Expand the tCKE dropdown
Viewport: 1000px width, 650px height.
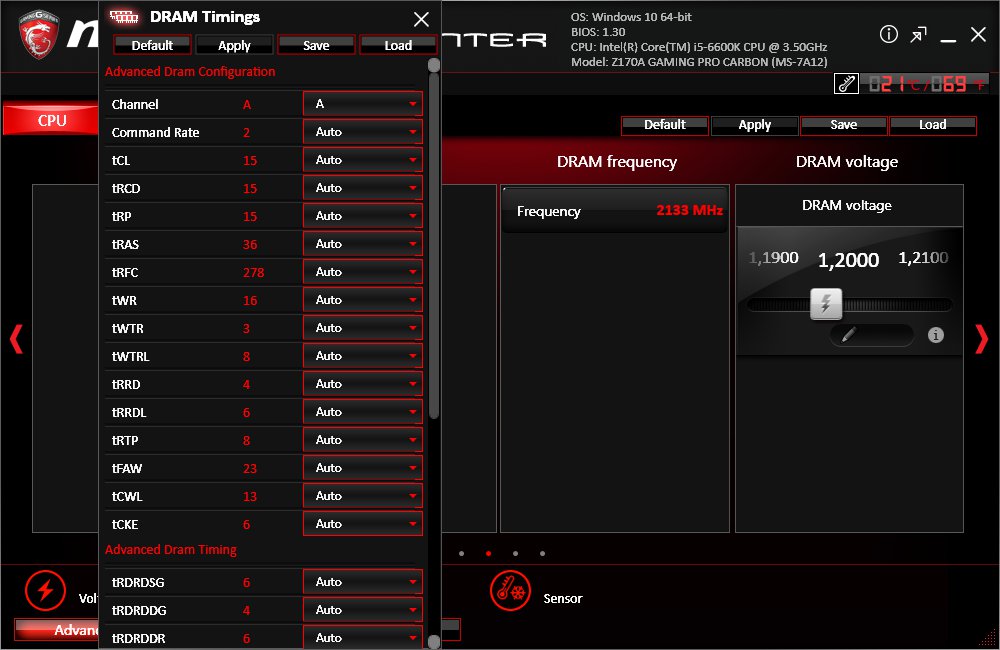click(363, 524)
